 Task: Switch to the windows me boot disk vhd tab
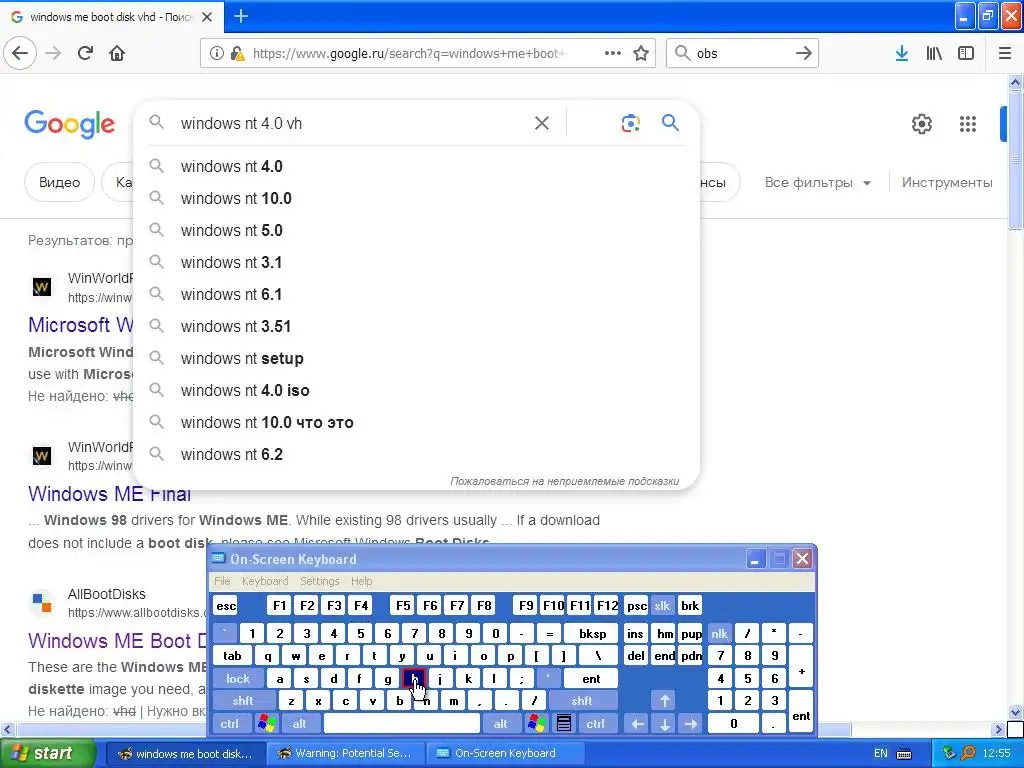coord(111,17)
